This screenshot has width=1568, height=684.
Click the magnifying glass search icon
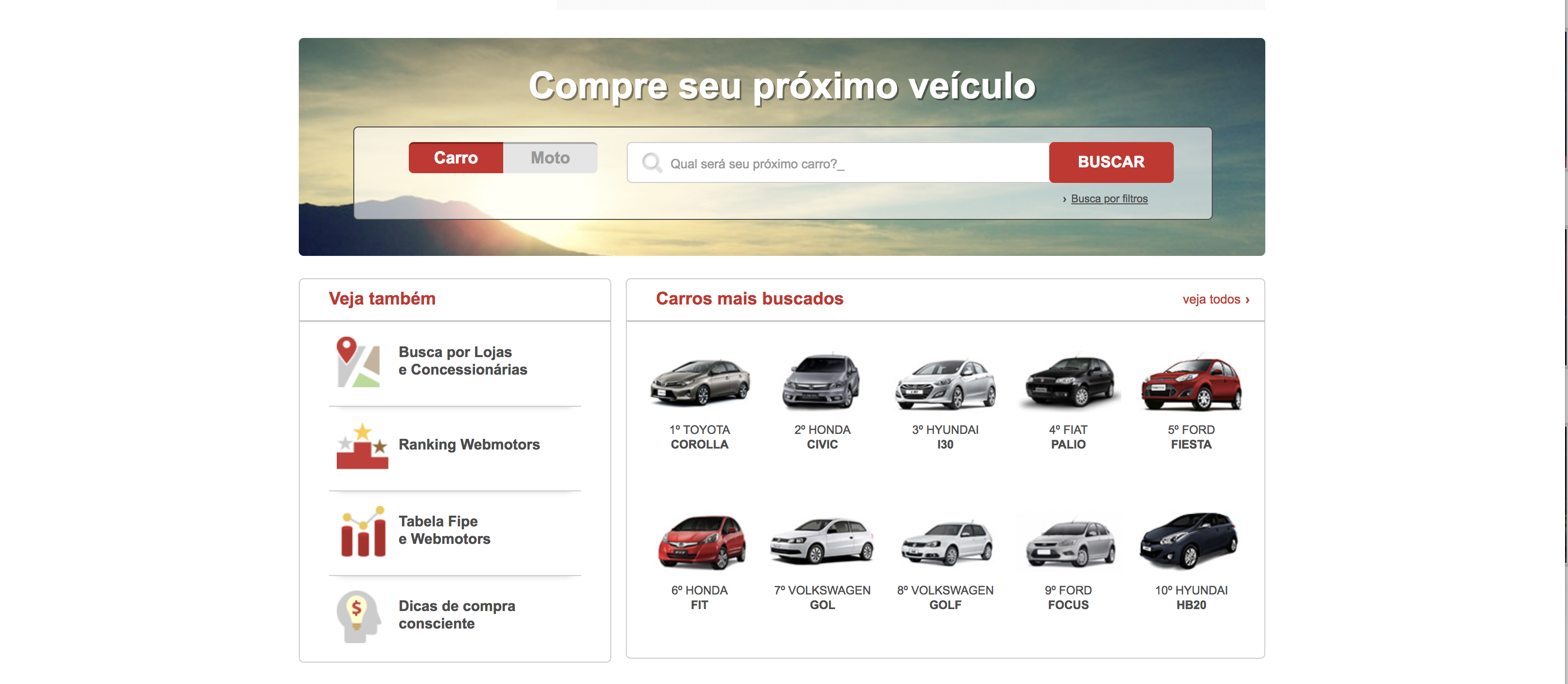click(x=651, y=163)
